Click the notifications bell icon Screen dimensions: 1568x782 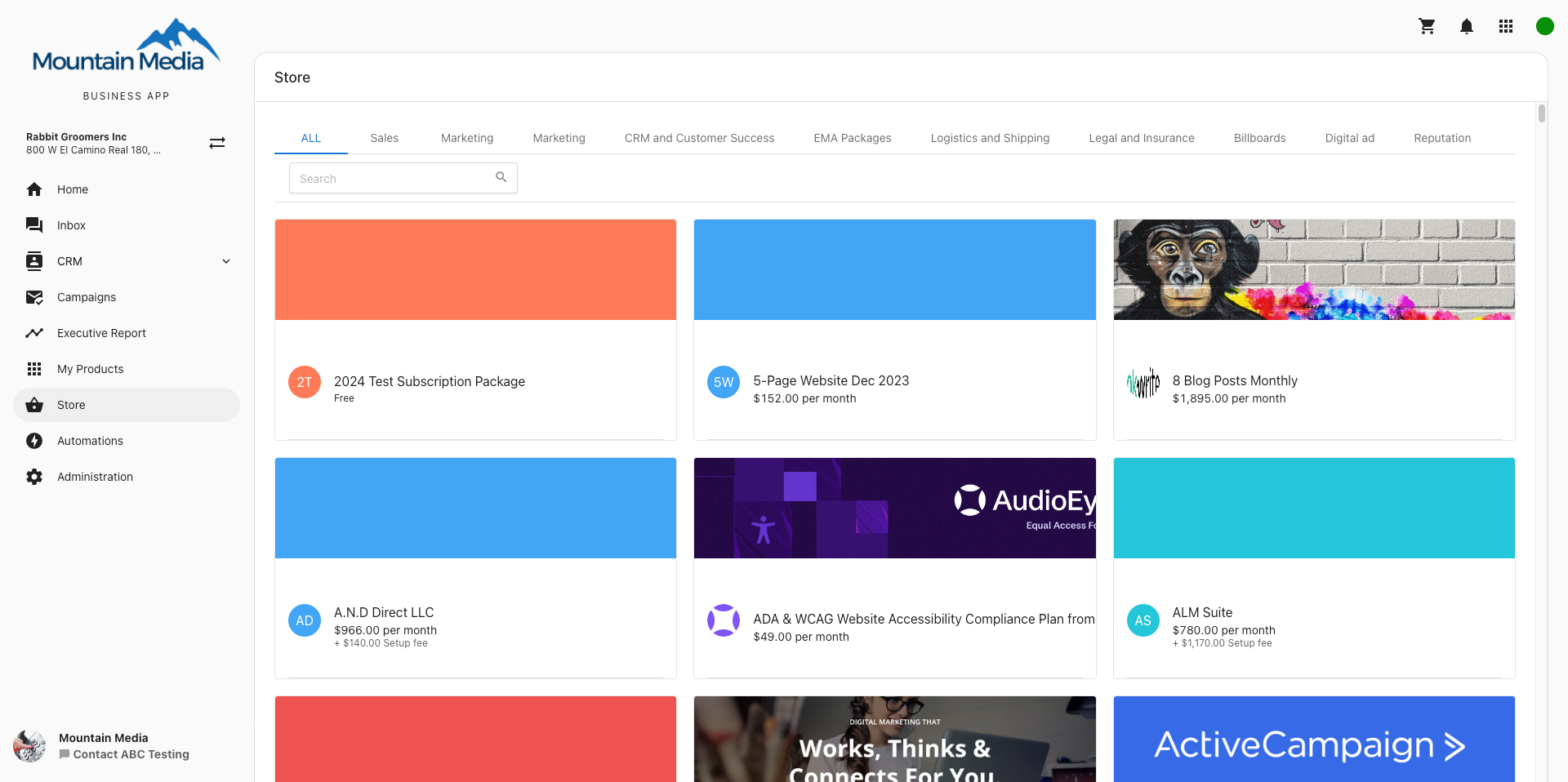coord(1466,26)
